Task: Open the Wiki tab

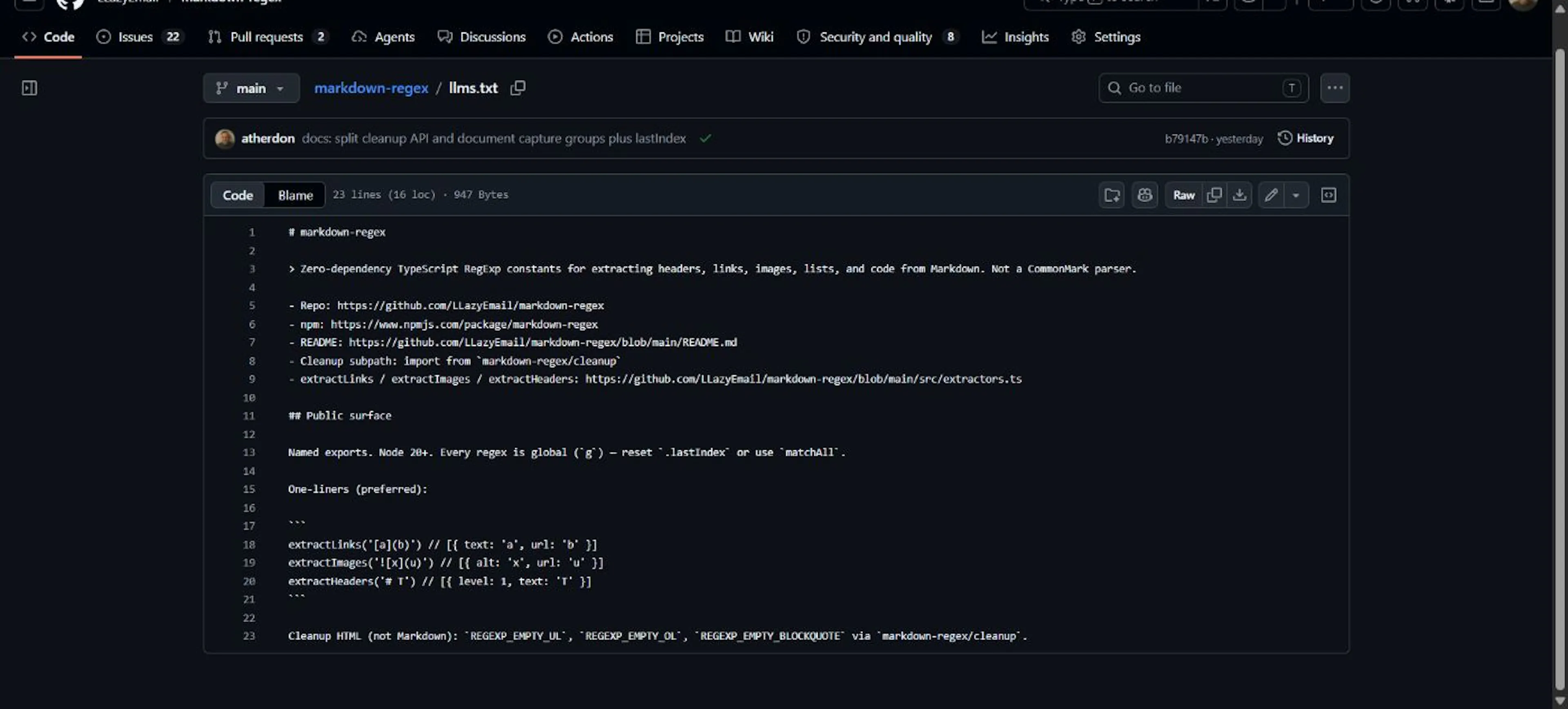Action: pos(750,37)
